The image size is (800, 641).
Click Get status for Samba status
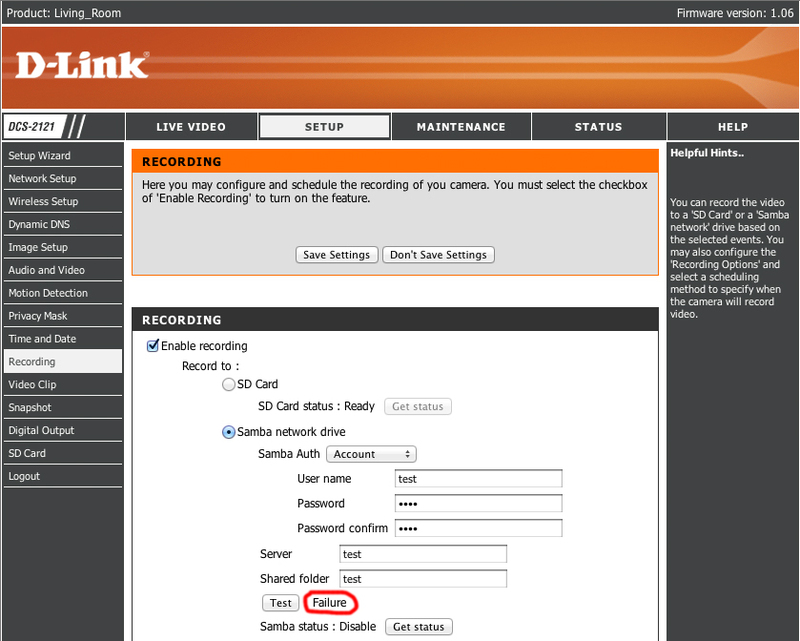click(x=419, y=627)
